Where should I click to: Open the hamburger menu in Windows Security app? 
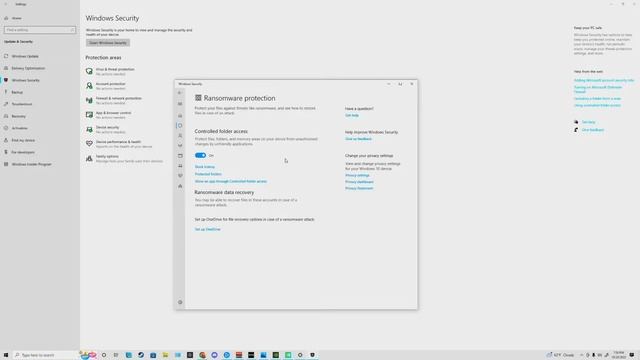click(180, 104)
